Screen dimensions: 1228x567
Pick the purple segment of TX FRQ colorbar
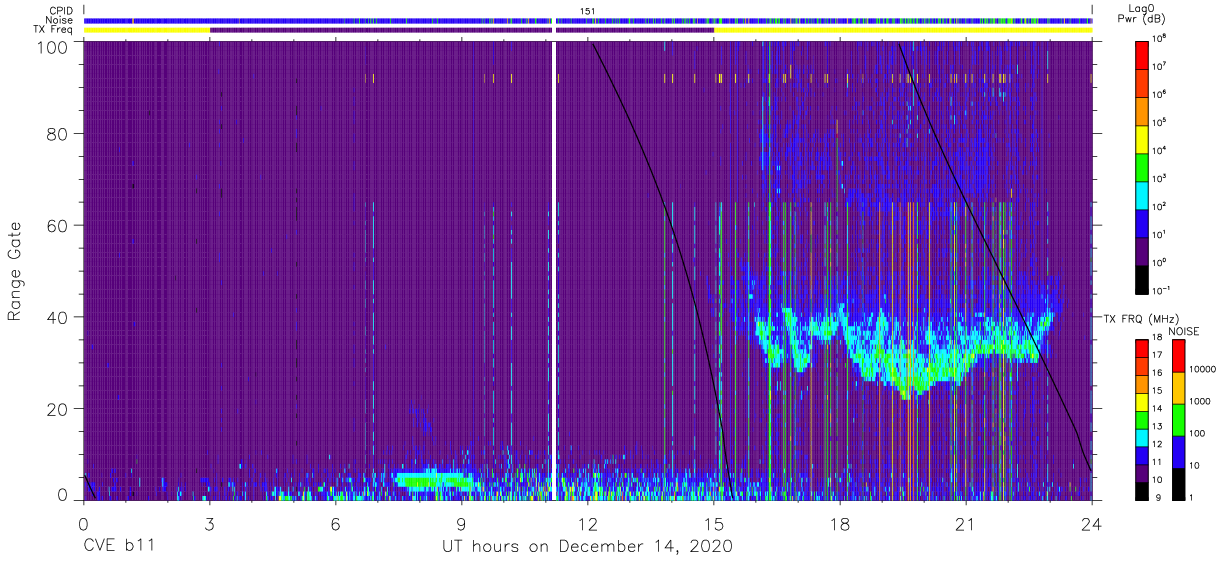click(x=1143, y=472)
